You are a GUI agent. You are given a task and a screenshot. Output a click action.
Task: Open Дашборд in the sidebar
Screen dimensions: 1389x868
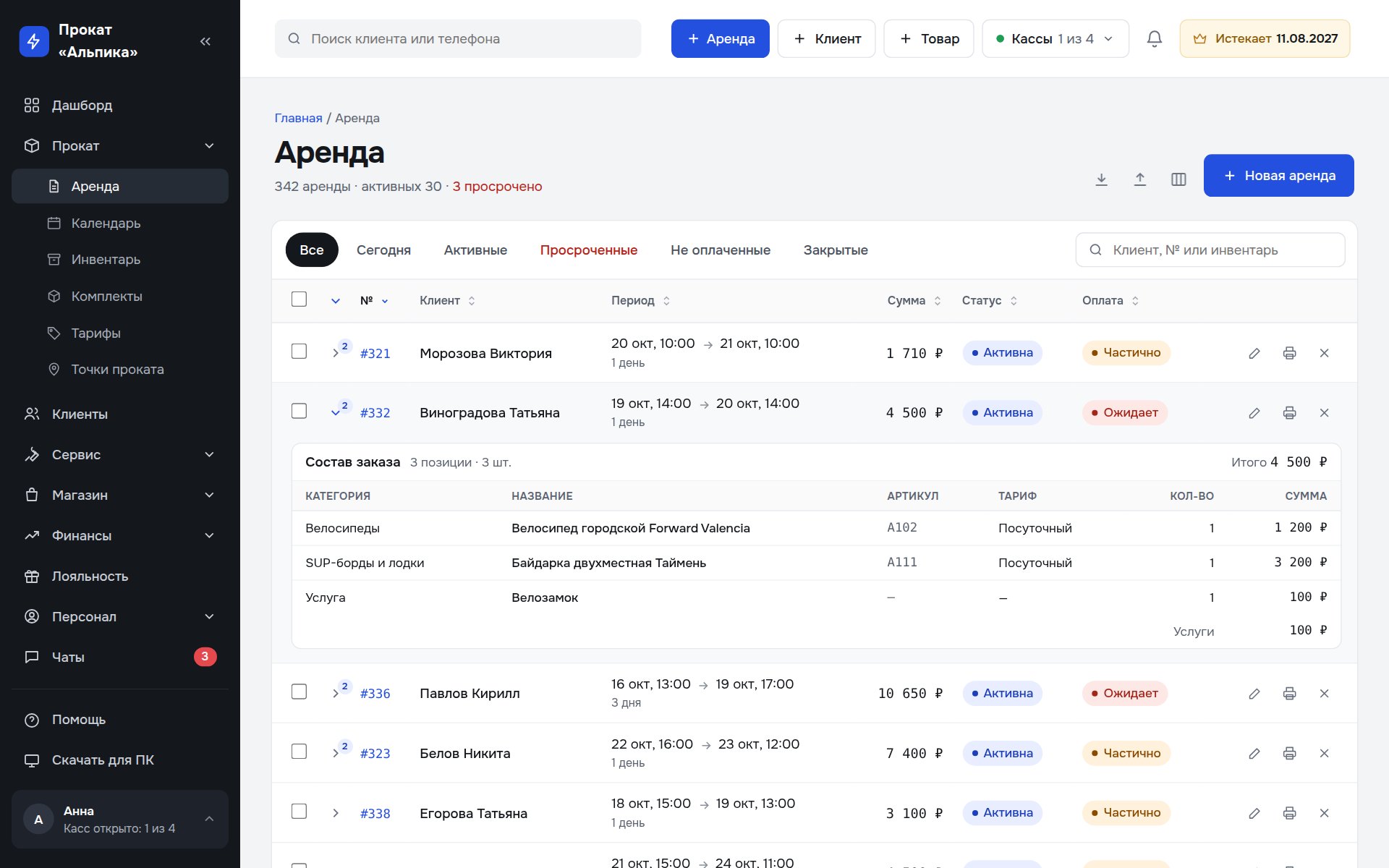[120, 105]
